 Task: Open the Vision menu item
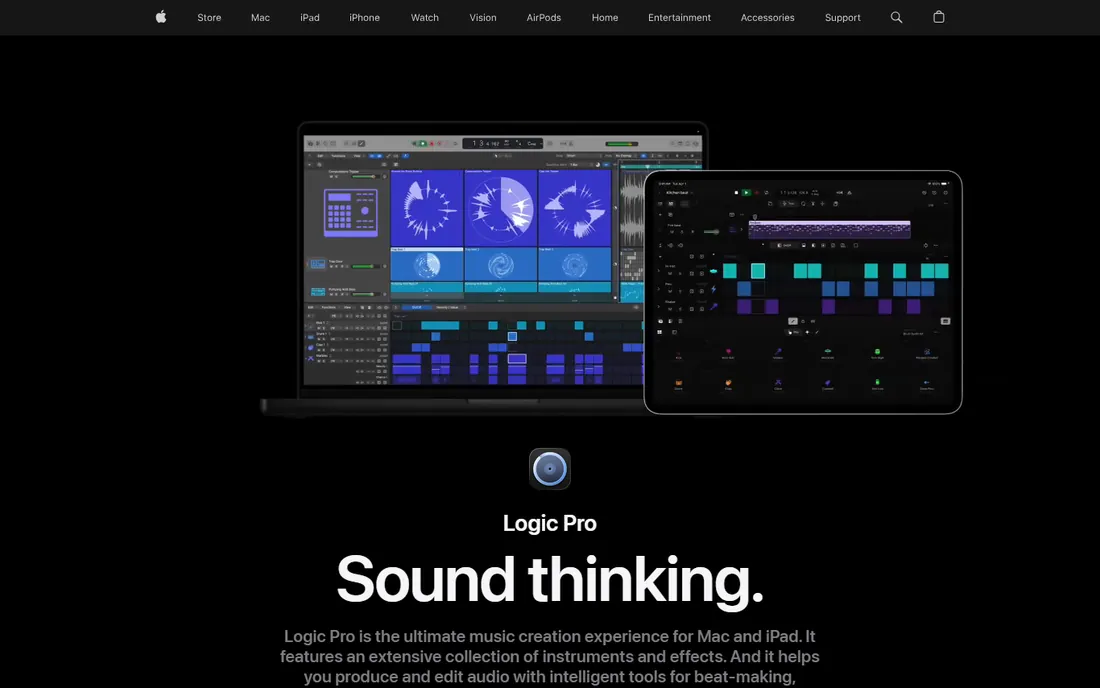point(483,18)
